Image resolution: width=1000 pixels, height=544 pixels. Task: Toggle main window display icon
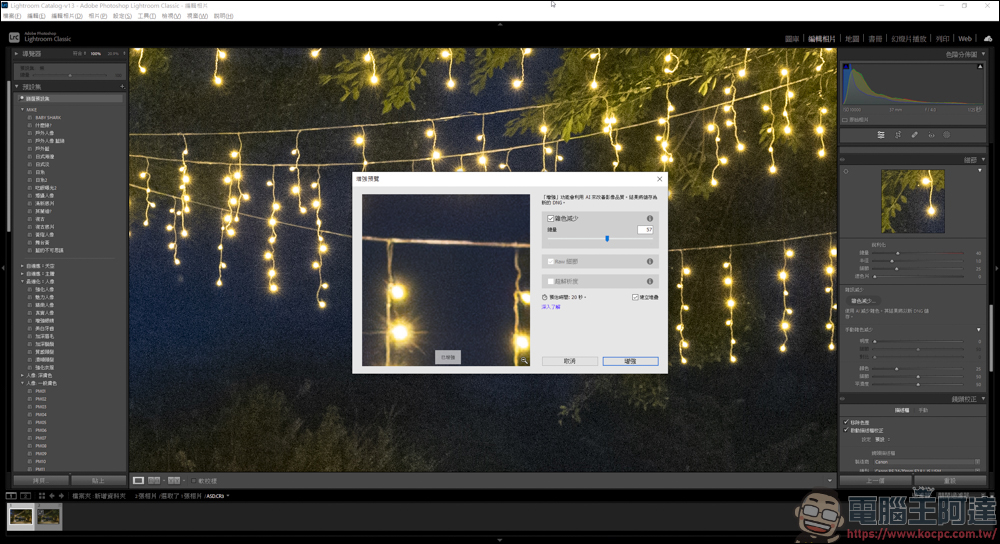[11, 496]
